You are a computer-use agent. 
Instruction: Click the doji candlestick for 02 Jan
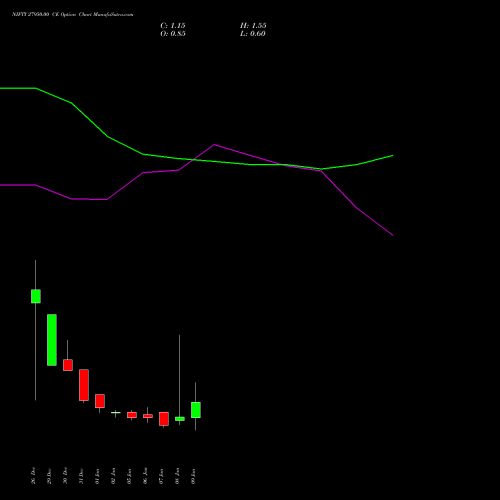pyautogui.click(x=116, y=413)
